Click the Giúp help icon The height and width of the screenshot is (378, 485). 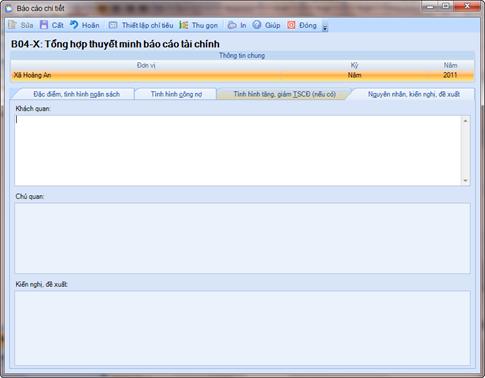coord(257,25)
